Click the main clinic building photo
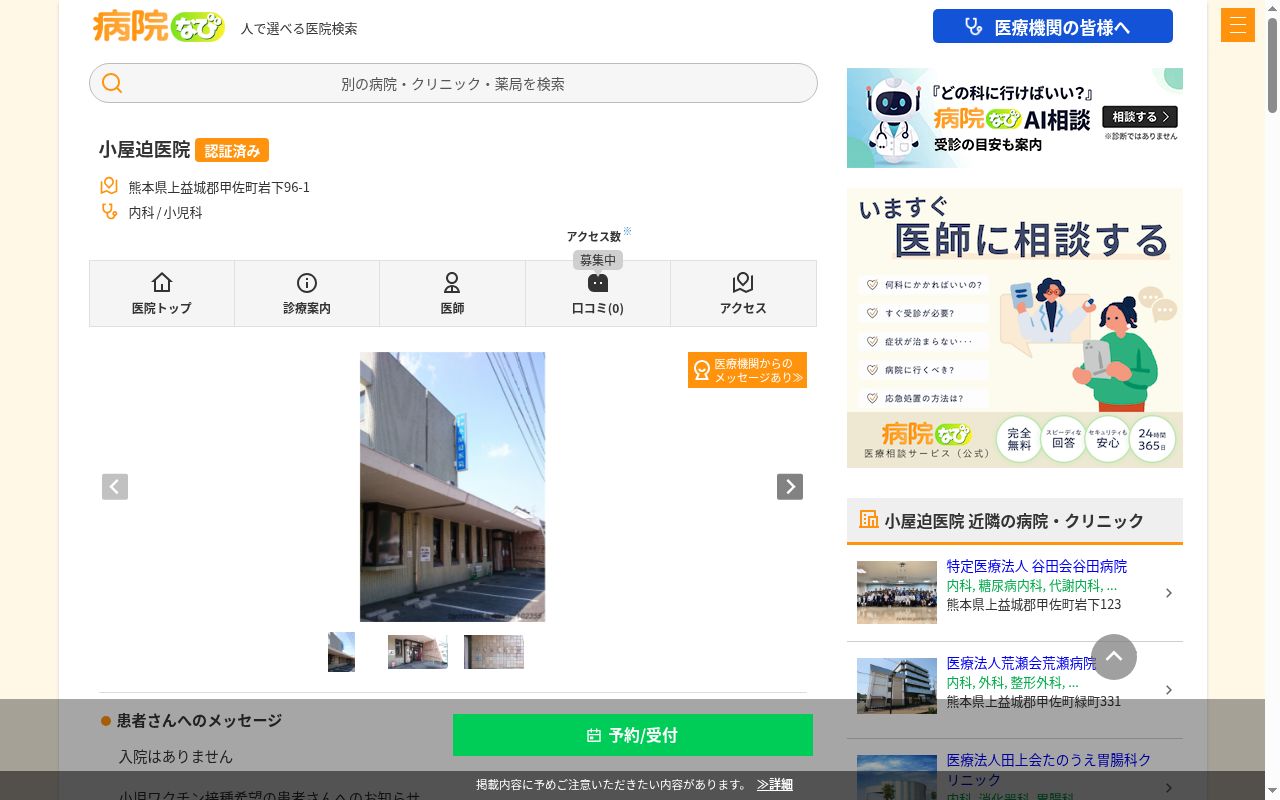This screenshot has height=800, width=1280. pos(453,487)
